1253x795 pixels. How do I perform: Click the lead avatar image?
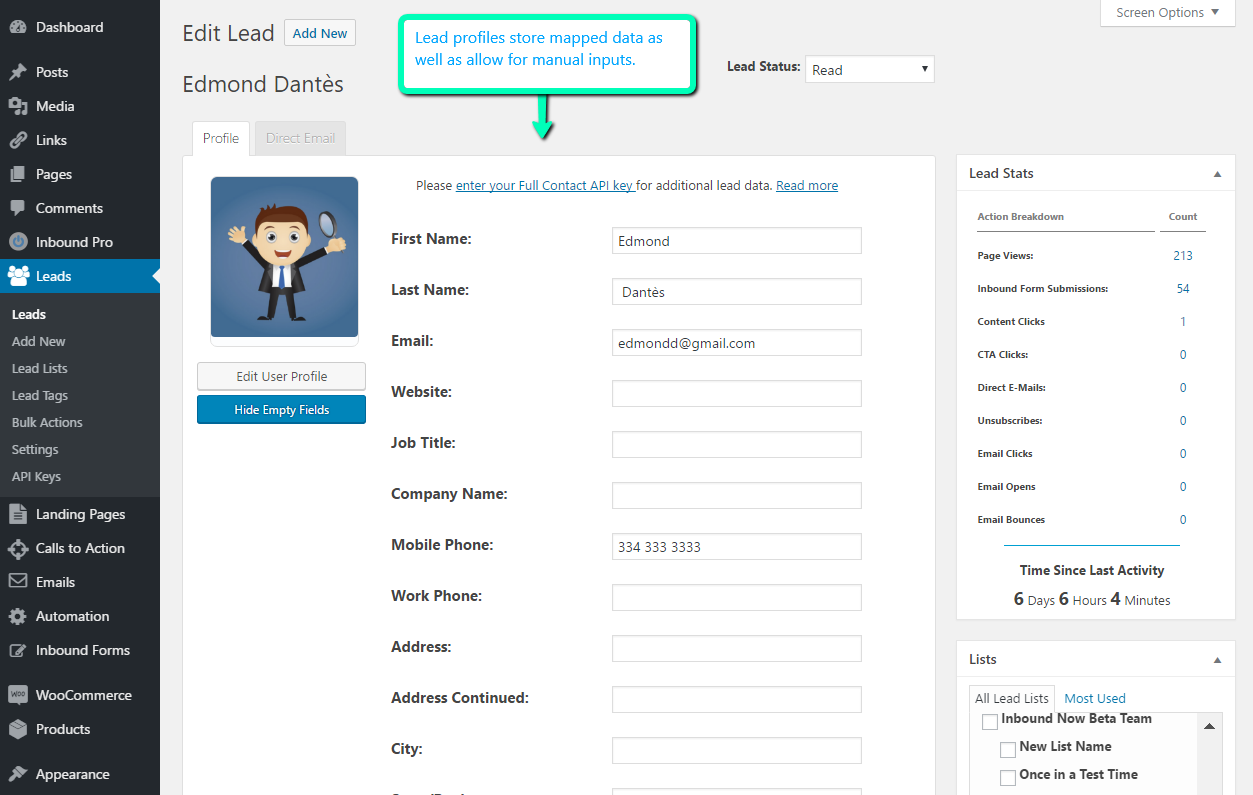click(x=284, y=257)
